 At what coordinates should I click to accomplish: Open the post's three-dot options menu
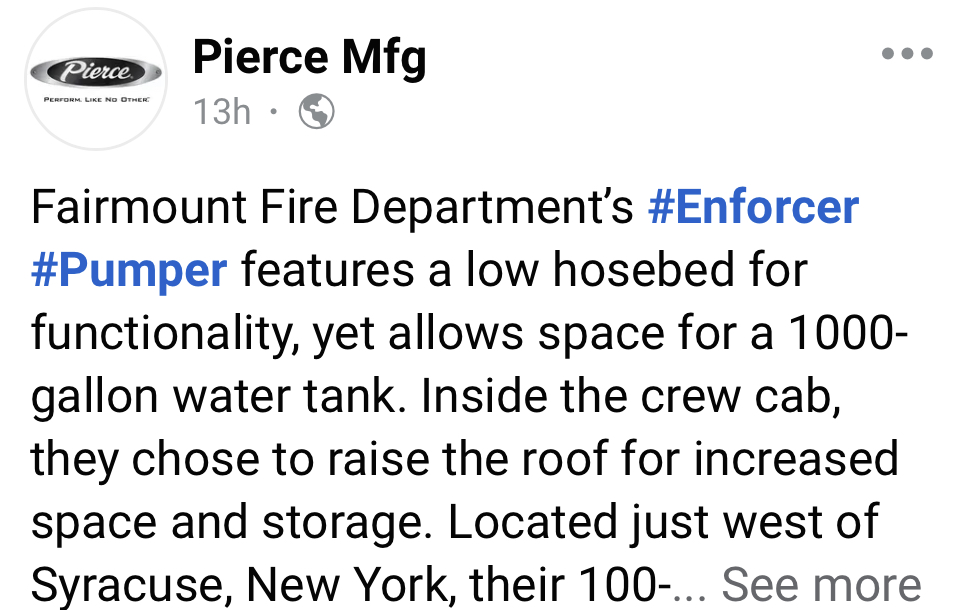click(907, 54)
